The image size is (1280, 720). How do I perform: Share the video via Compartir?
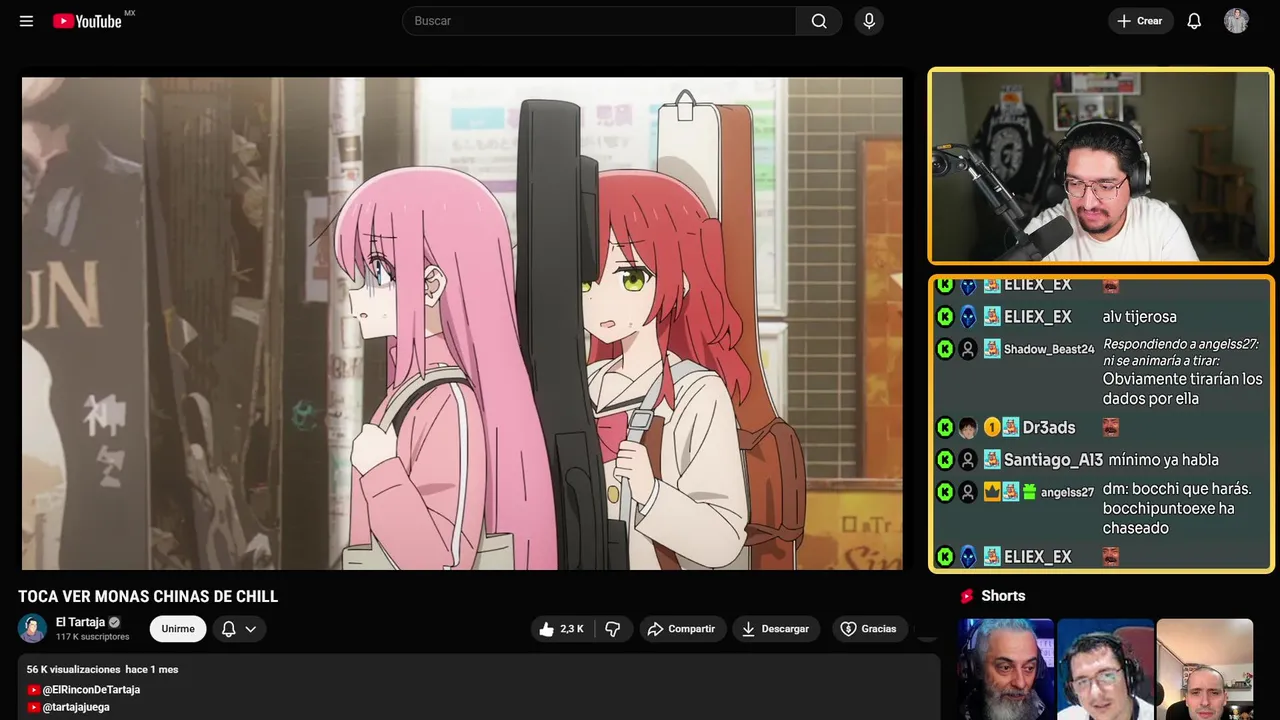[x=682, y=629]
